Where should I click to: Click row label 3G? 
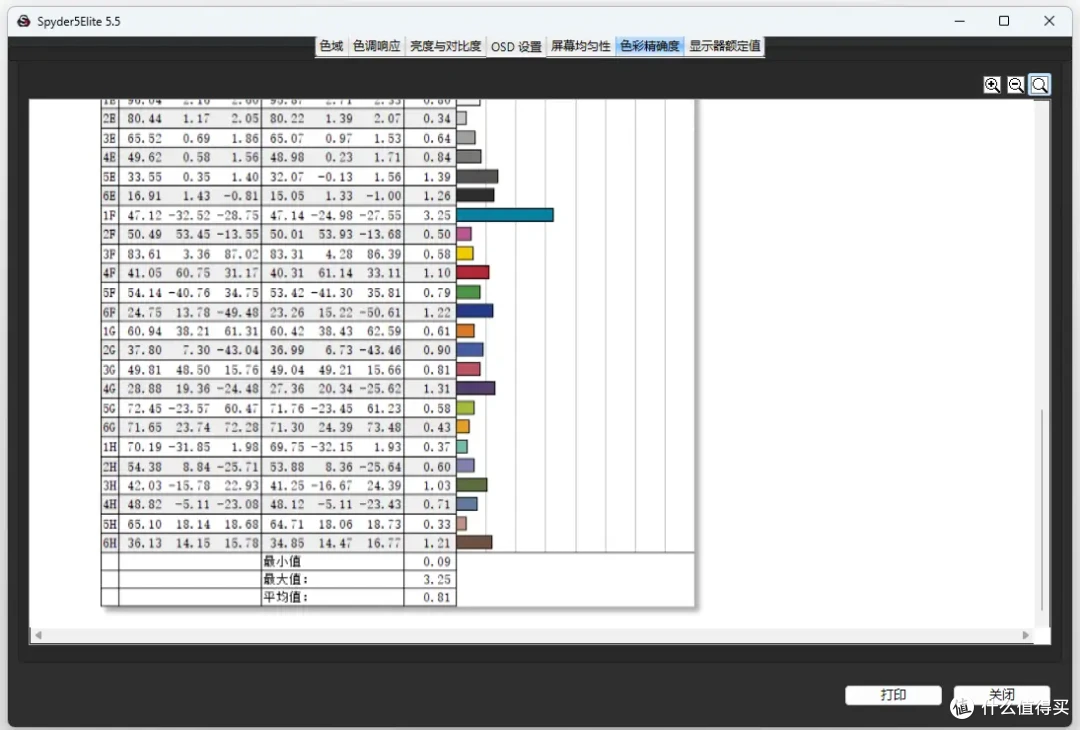point(110,370)
